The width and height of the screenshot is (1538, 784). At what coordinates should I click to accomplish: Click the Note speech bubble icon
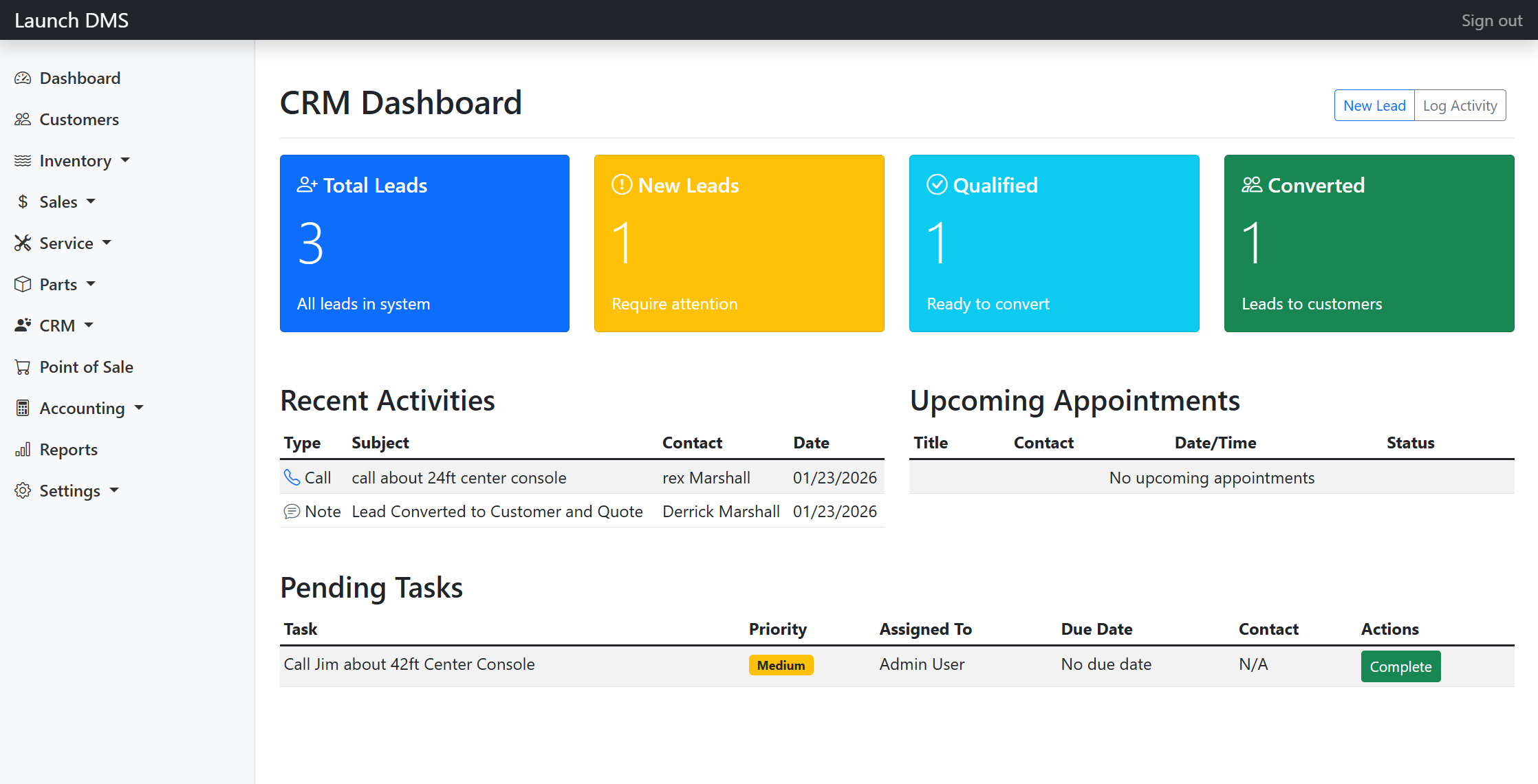(292, 512)
